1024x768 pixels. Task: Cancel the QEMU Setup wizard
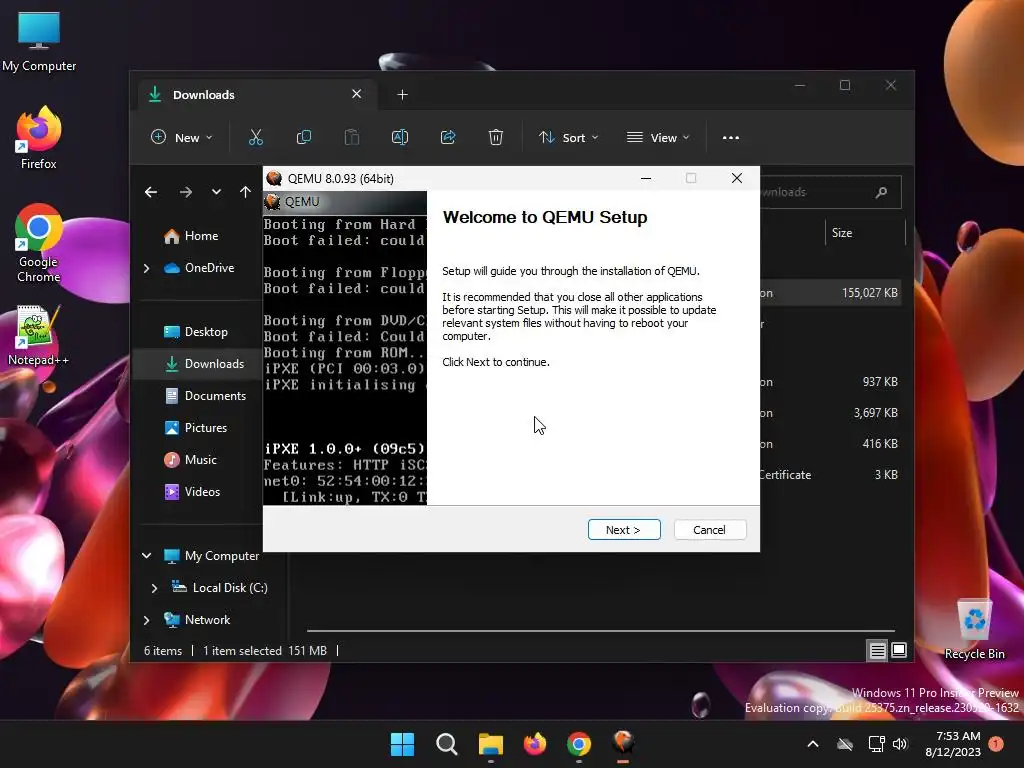[709, 530]
